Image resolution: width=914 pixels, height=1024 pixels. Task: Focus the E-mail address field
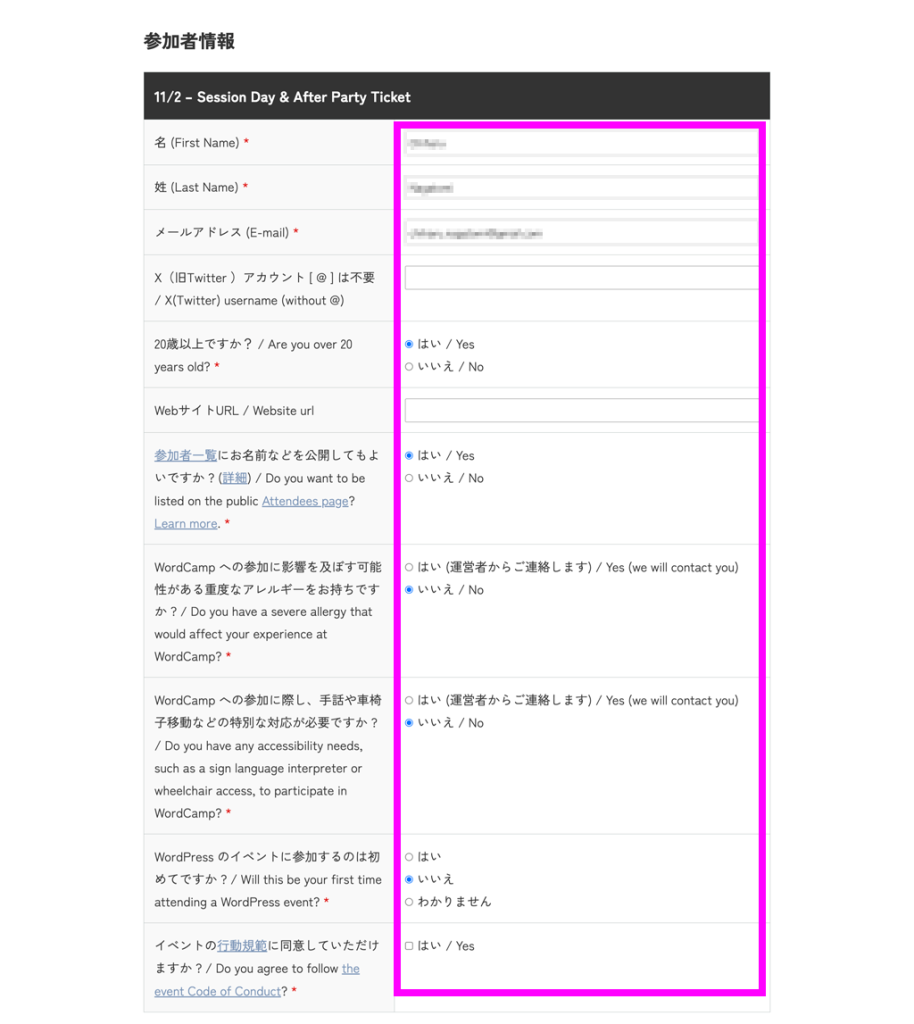point(580,233)
